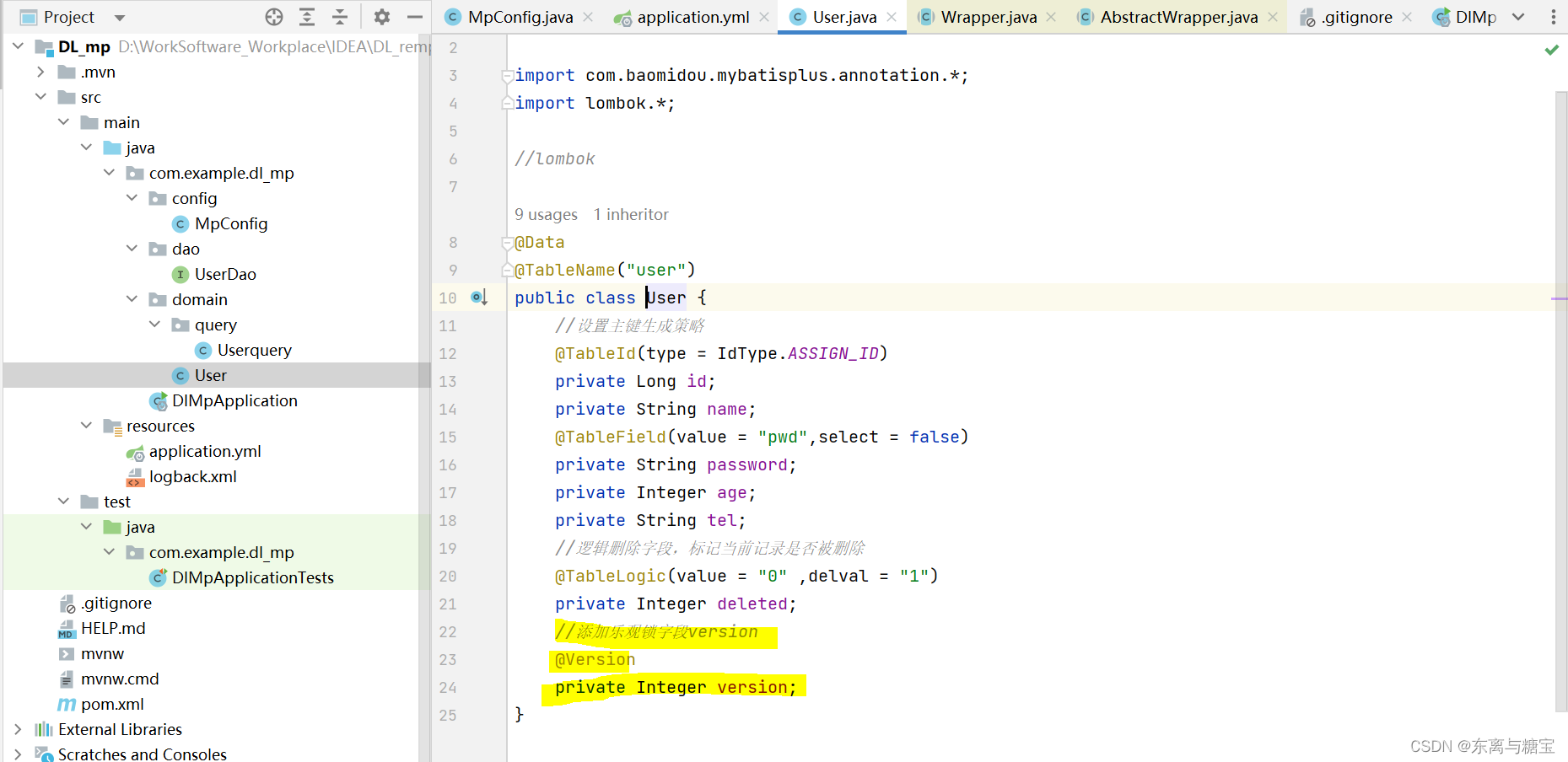Collapse the resources folder
This screenshot has width=1568, height=762.
point(86,426)
